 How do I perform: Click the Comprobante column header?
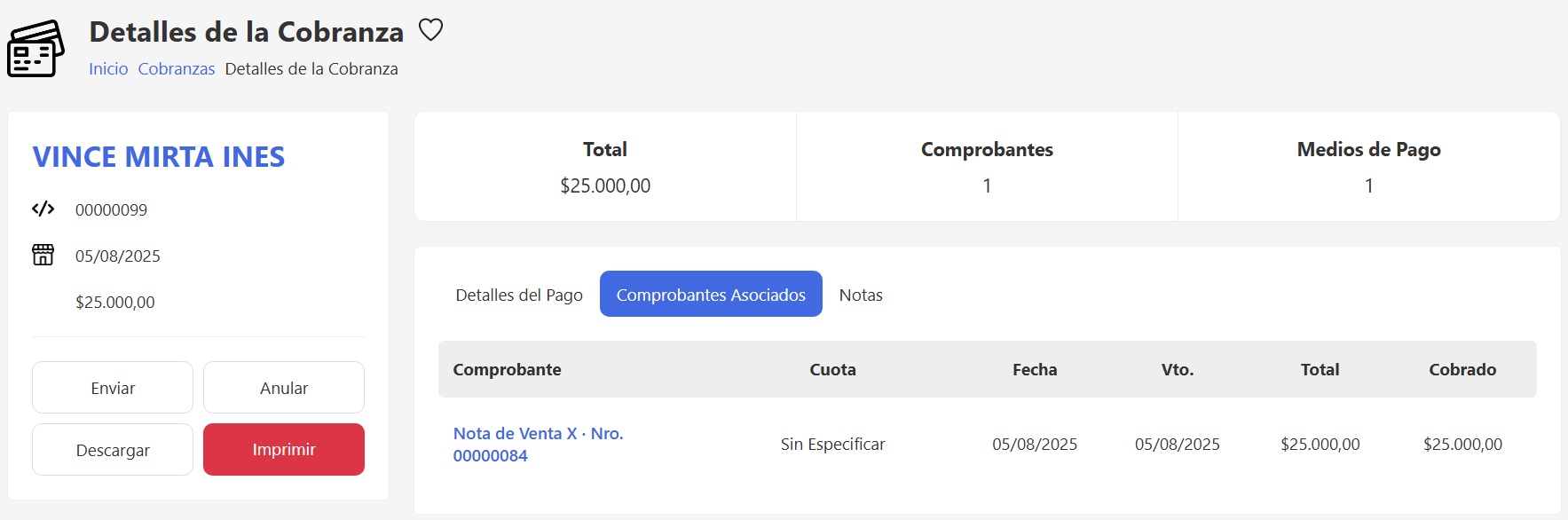pos(507,370)
